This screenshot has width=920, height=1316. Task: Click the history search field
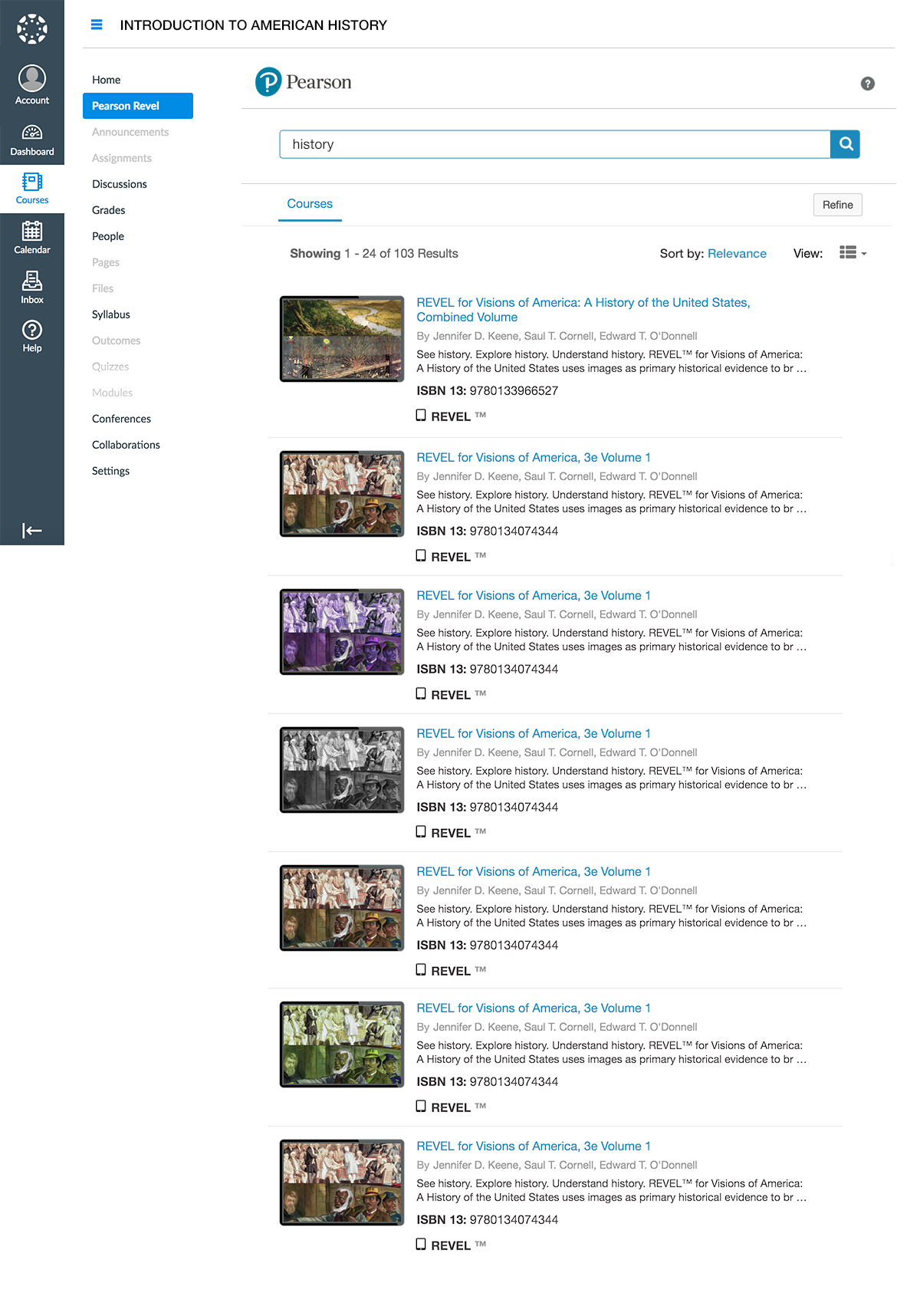point(555,144)
